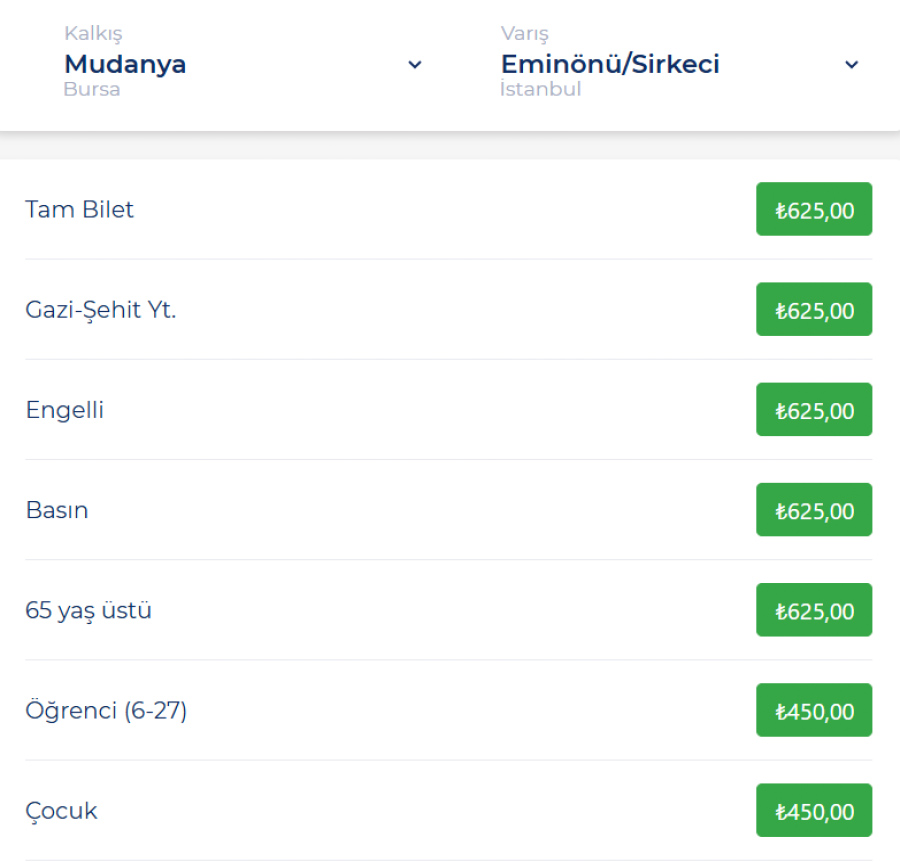This screenshot has height=862, width=900.
Task: Choose the Engelli ₺625,00 fare button
Action: point(813,409)
